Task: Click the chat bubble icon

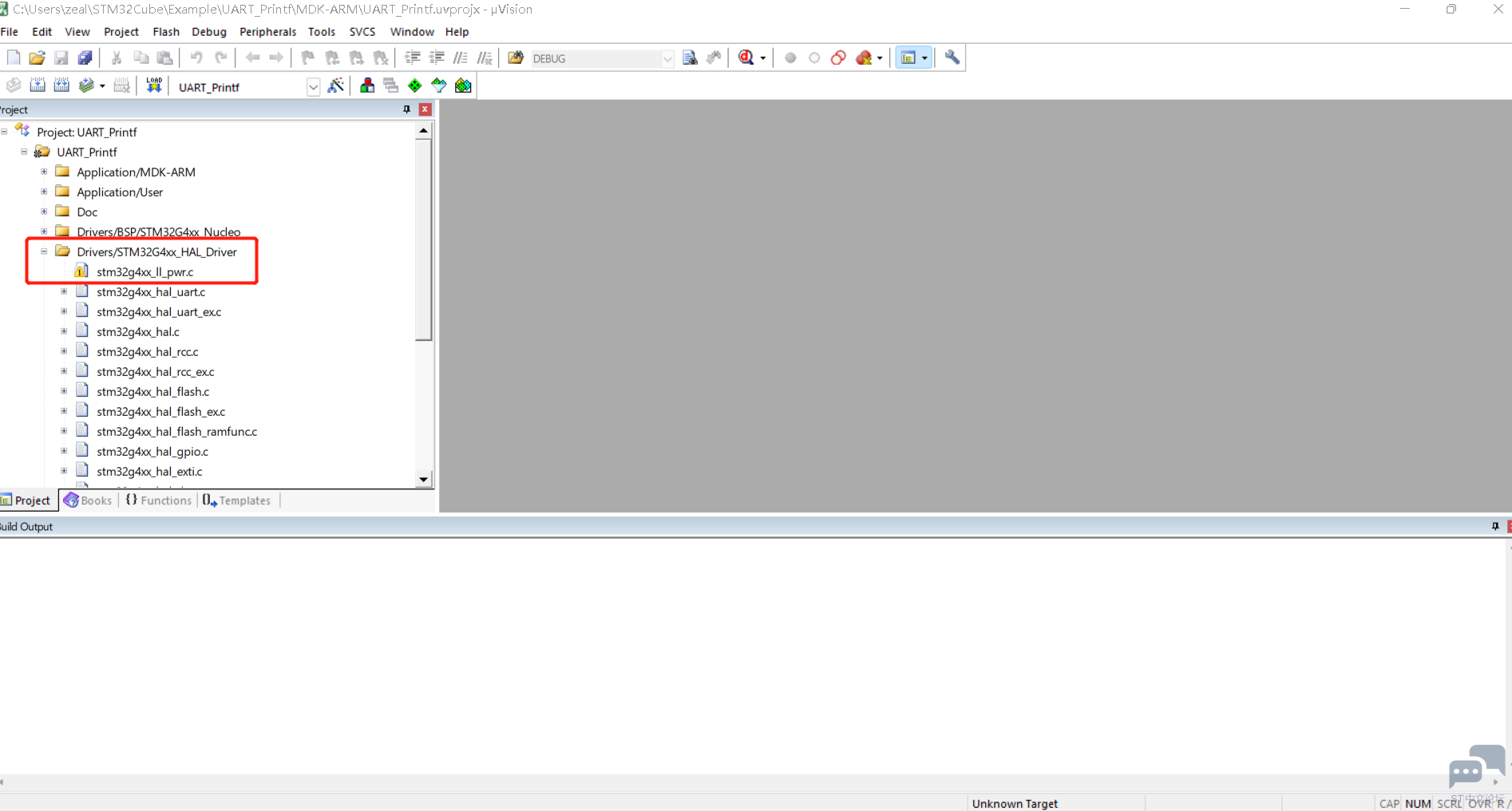Action: coord(1476,766)
